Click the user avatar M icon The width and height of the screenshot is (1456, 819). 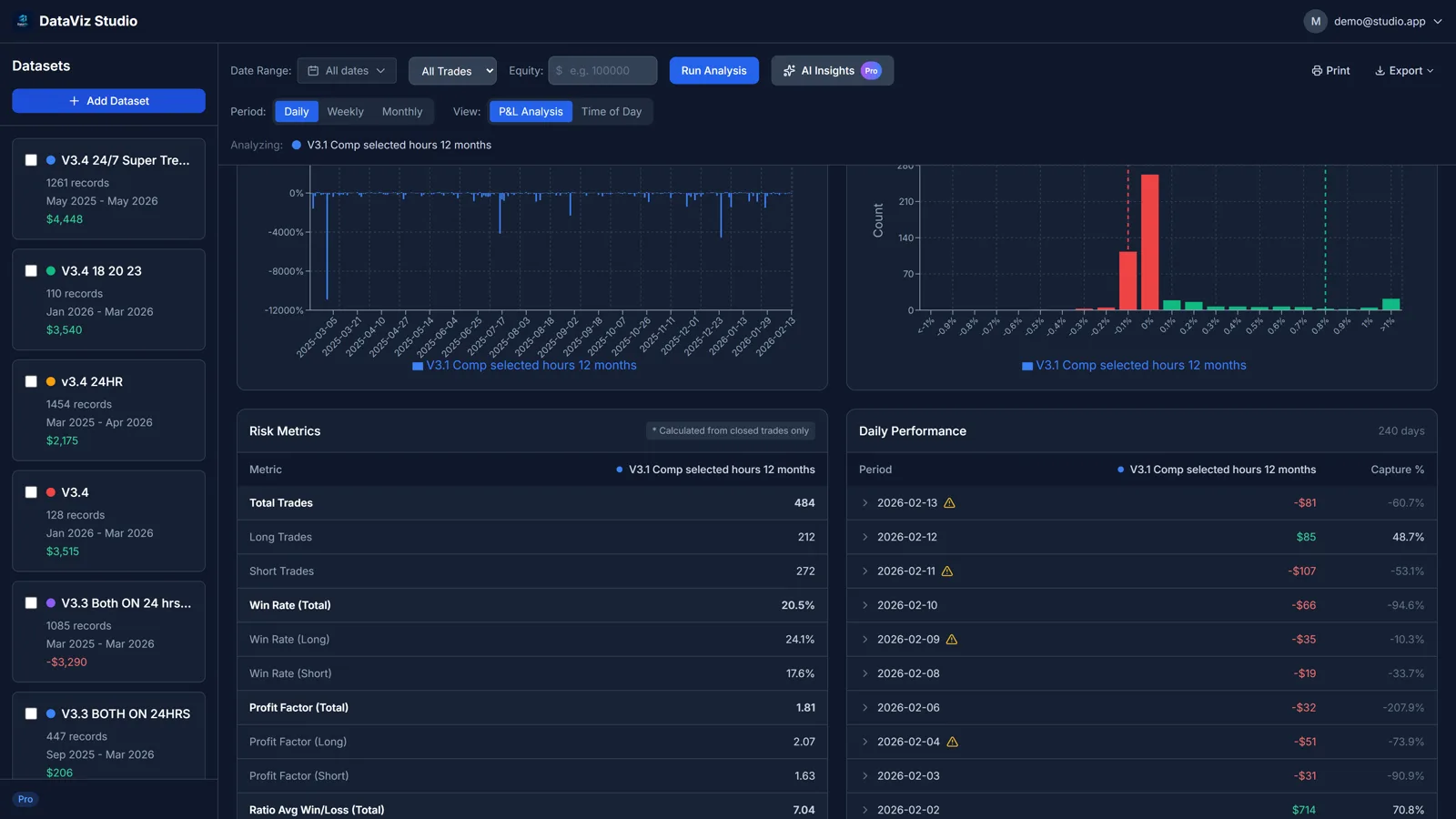[1315, 21]
